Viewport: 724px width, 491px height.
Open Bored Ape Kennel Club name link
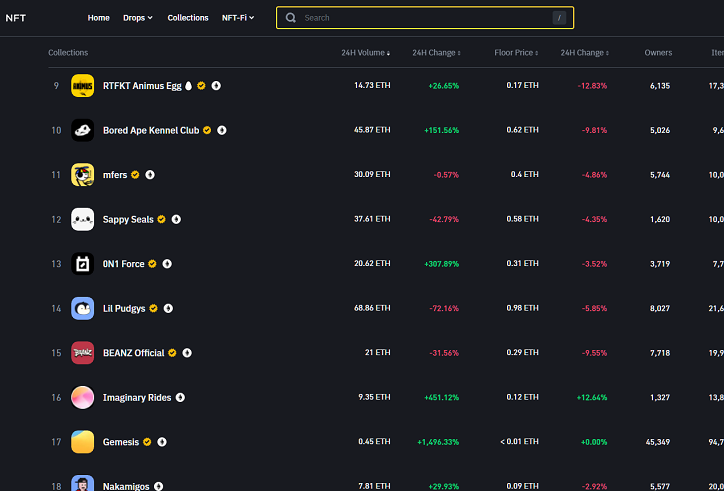tap(151, 130)
